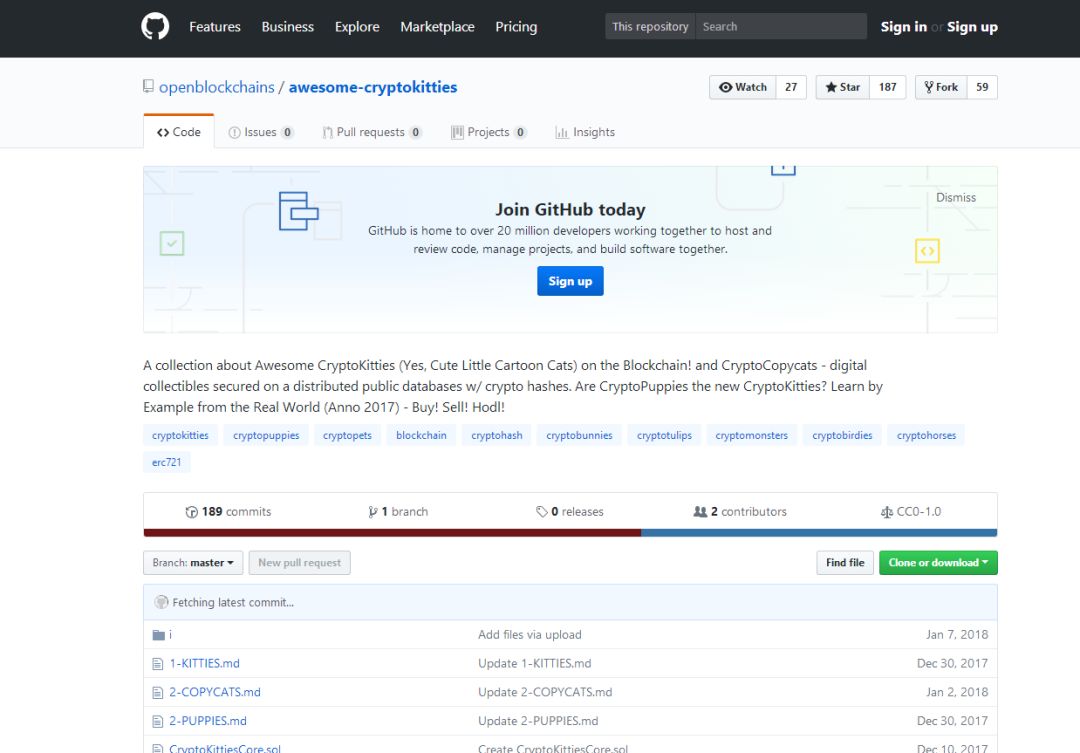Open Features in the top navigation

215,27
